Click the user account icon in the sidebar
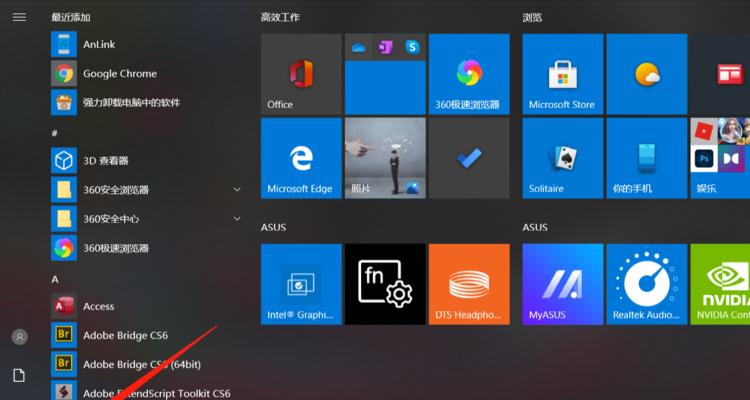Viewport: 750px width, 400px height. 20,337
